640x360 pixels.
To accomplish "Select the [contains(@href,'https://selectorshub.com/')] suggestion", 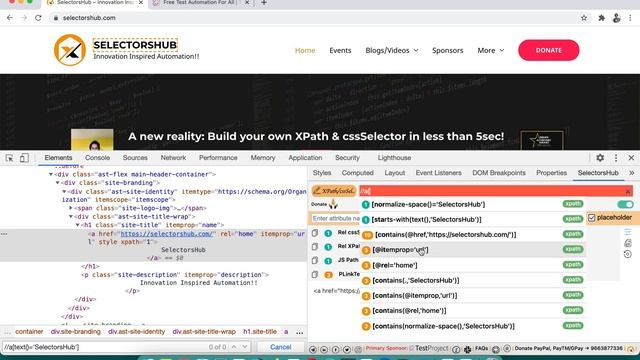I will click(x=473, y=235).
